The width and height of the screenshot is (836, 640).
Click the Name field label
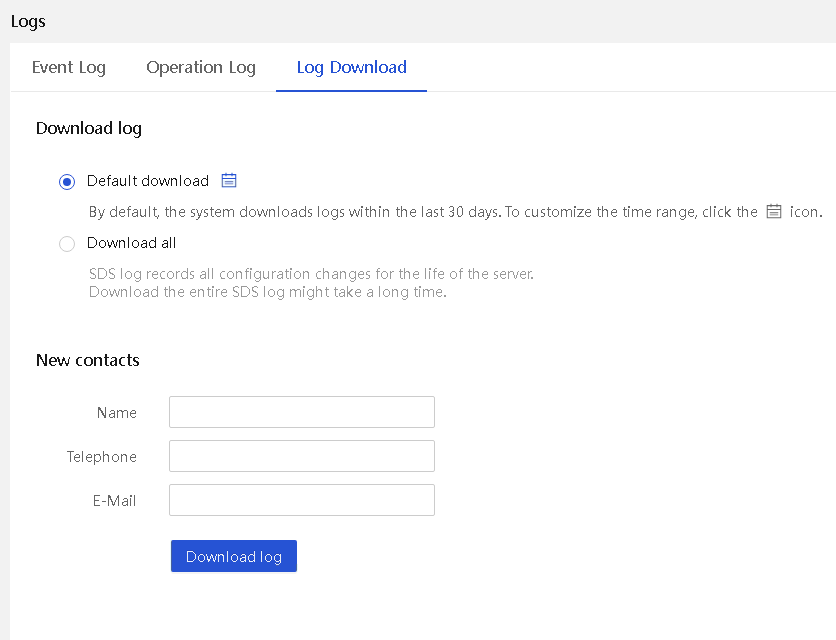[117, 413]
